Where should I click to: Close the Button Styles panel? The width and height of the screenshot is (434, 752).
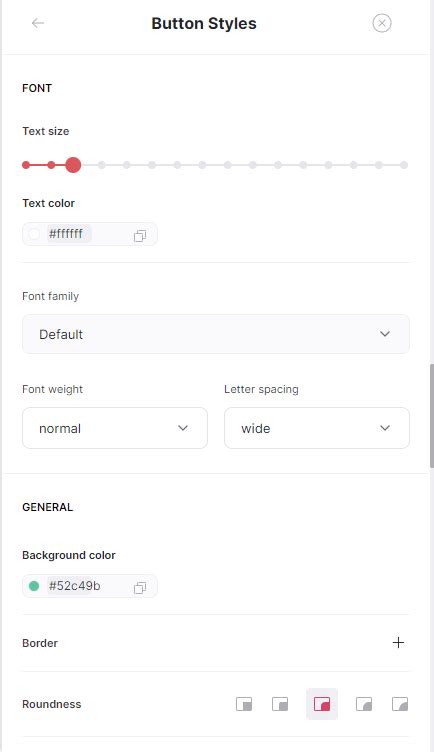click(x=382, y=23)
